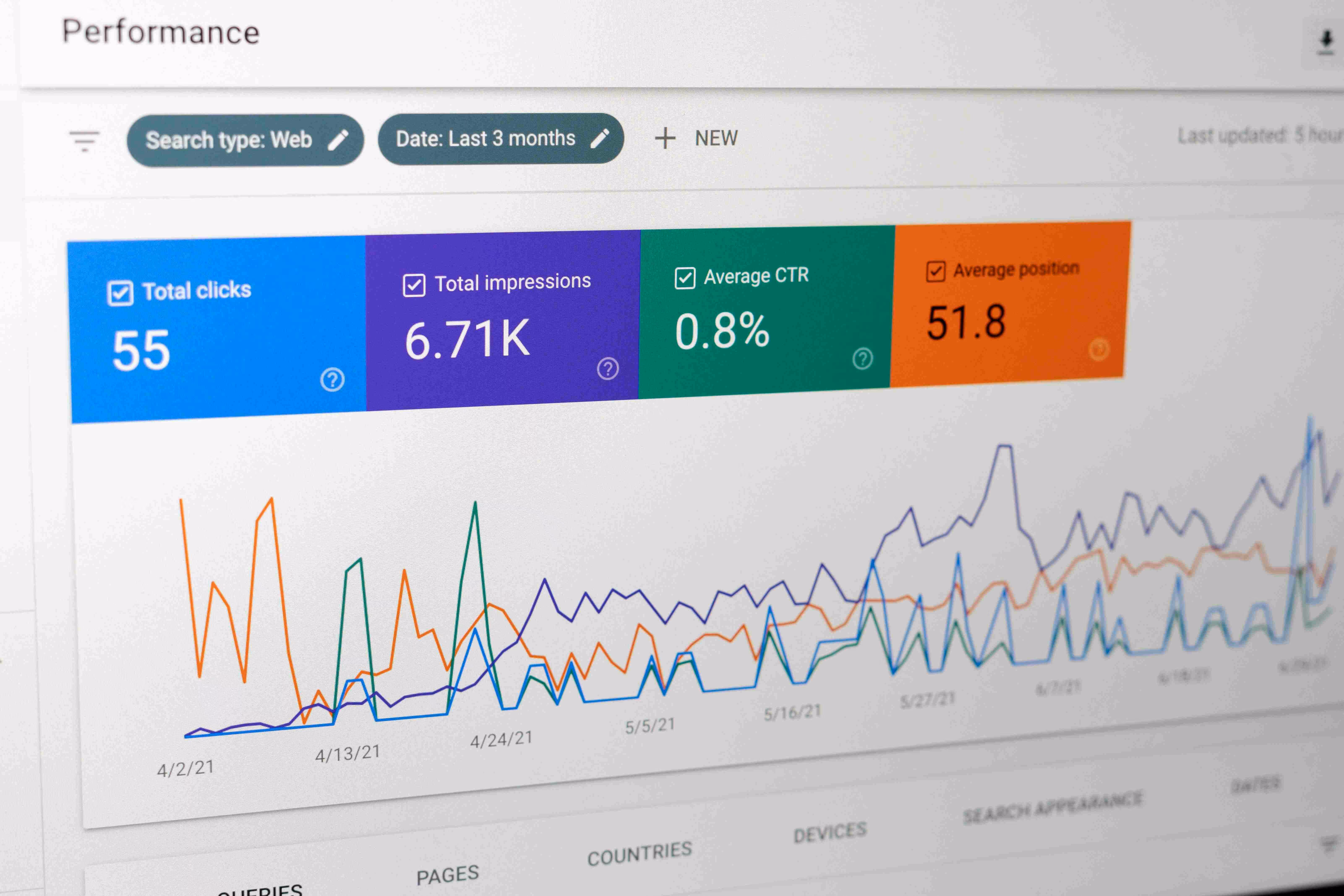This screenshot has height=896, width=1344.
Task: Click the filter lines icon
Action: pos(85,140)
